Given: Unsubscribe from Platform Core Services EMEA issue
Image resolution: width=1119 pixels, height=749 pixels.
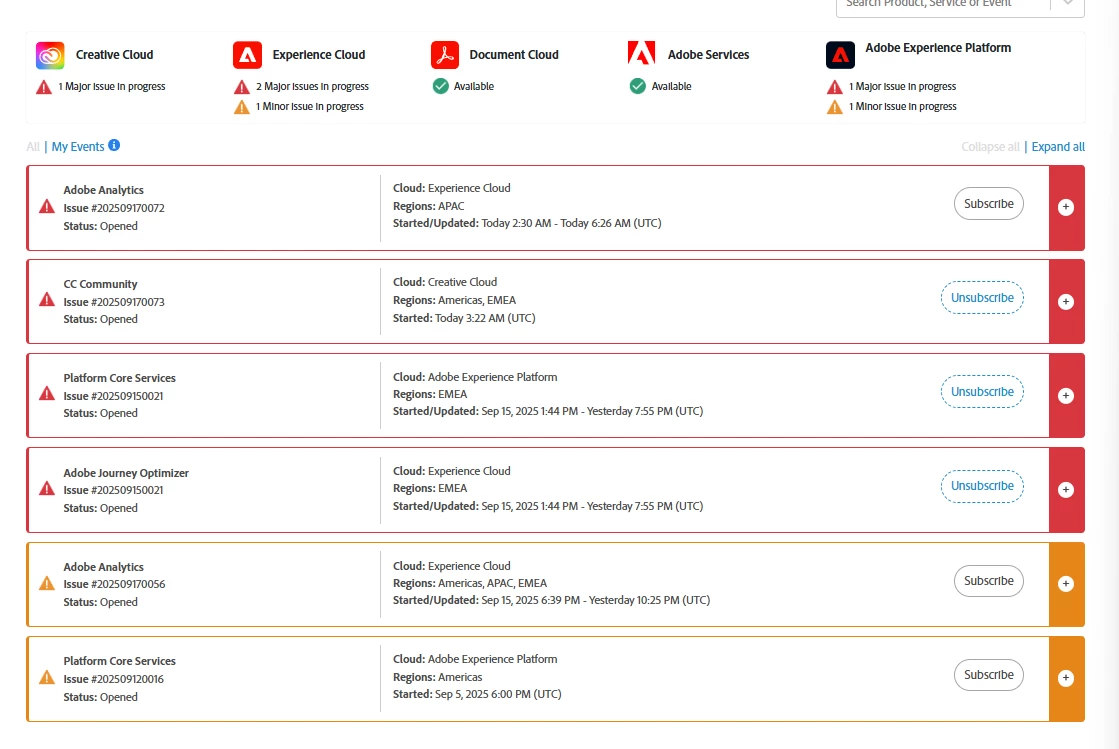Looking at the screenshot, I should (982, 392).
